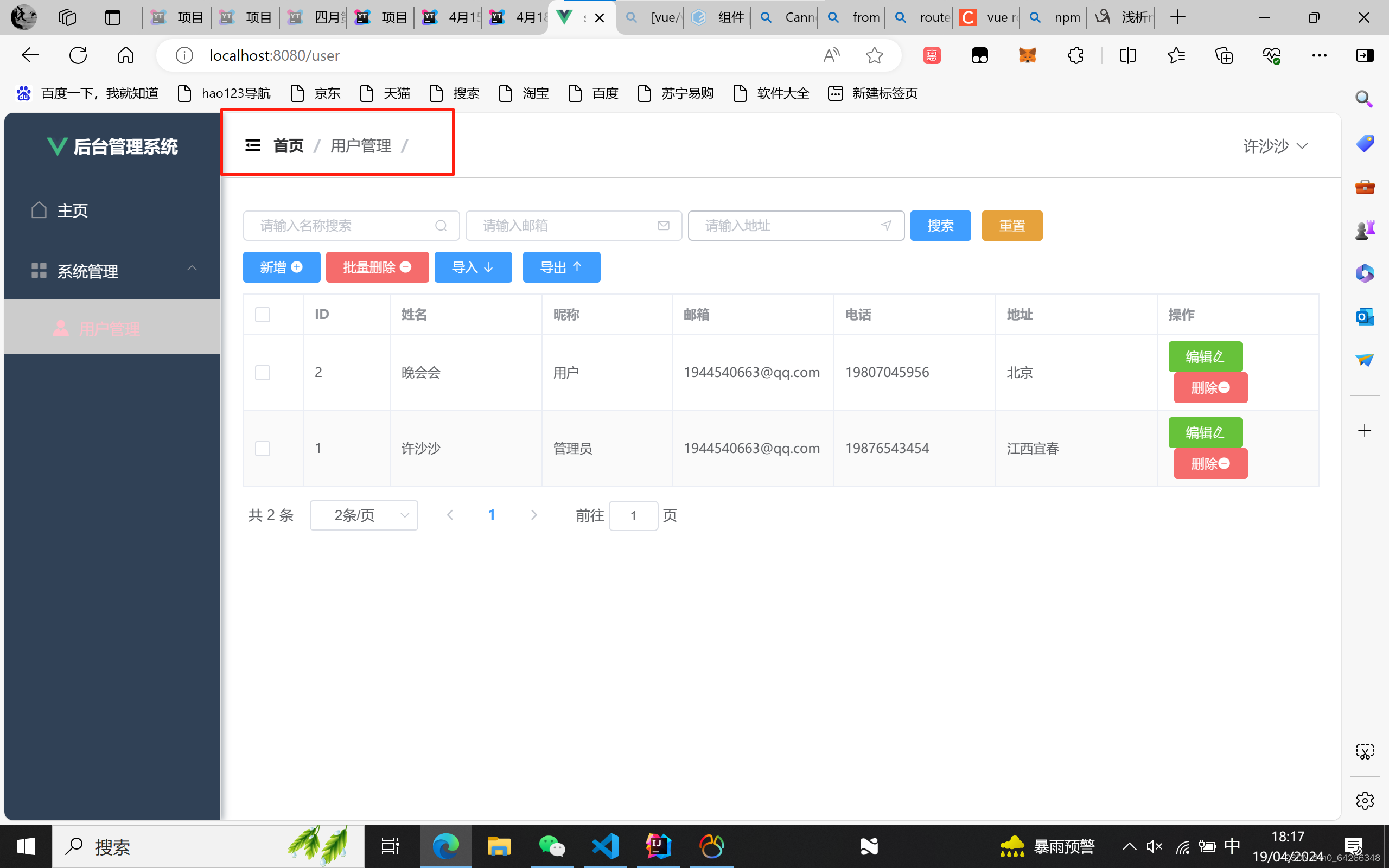The height and width of the screenshot is (868, 1389).
Task: Go to 首页 via the breadcrumb
Action: tap(288, 146)
